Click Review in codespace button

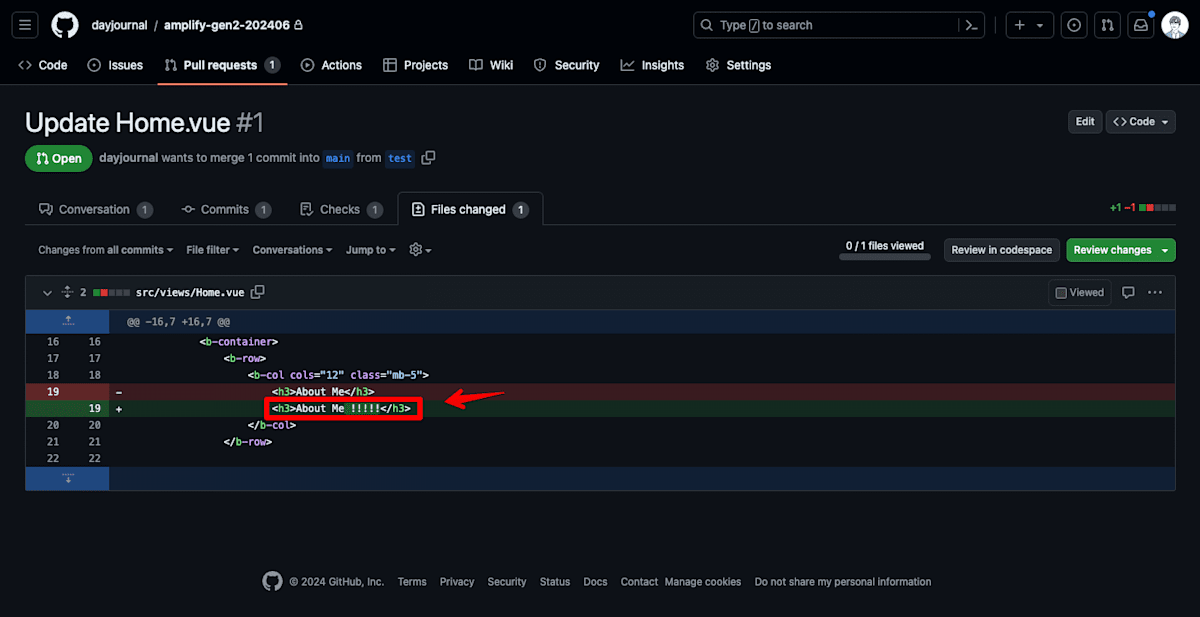point(1001,250)
